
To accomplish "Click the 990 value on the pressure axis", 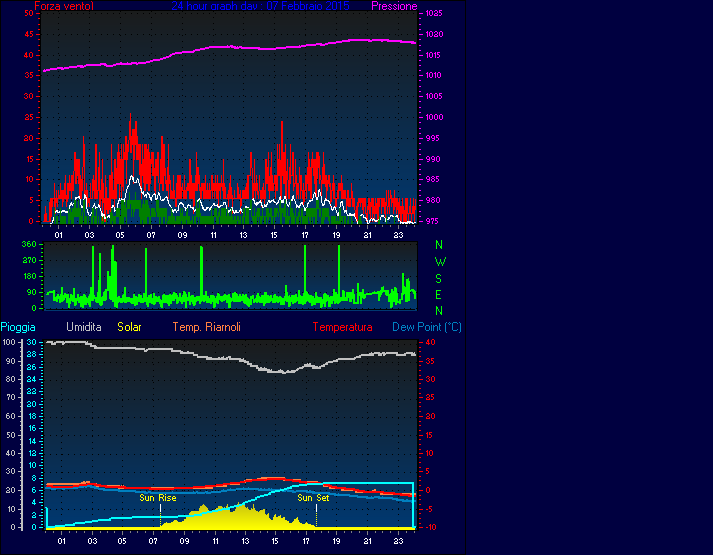I will [x=432, y=159].
